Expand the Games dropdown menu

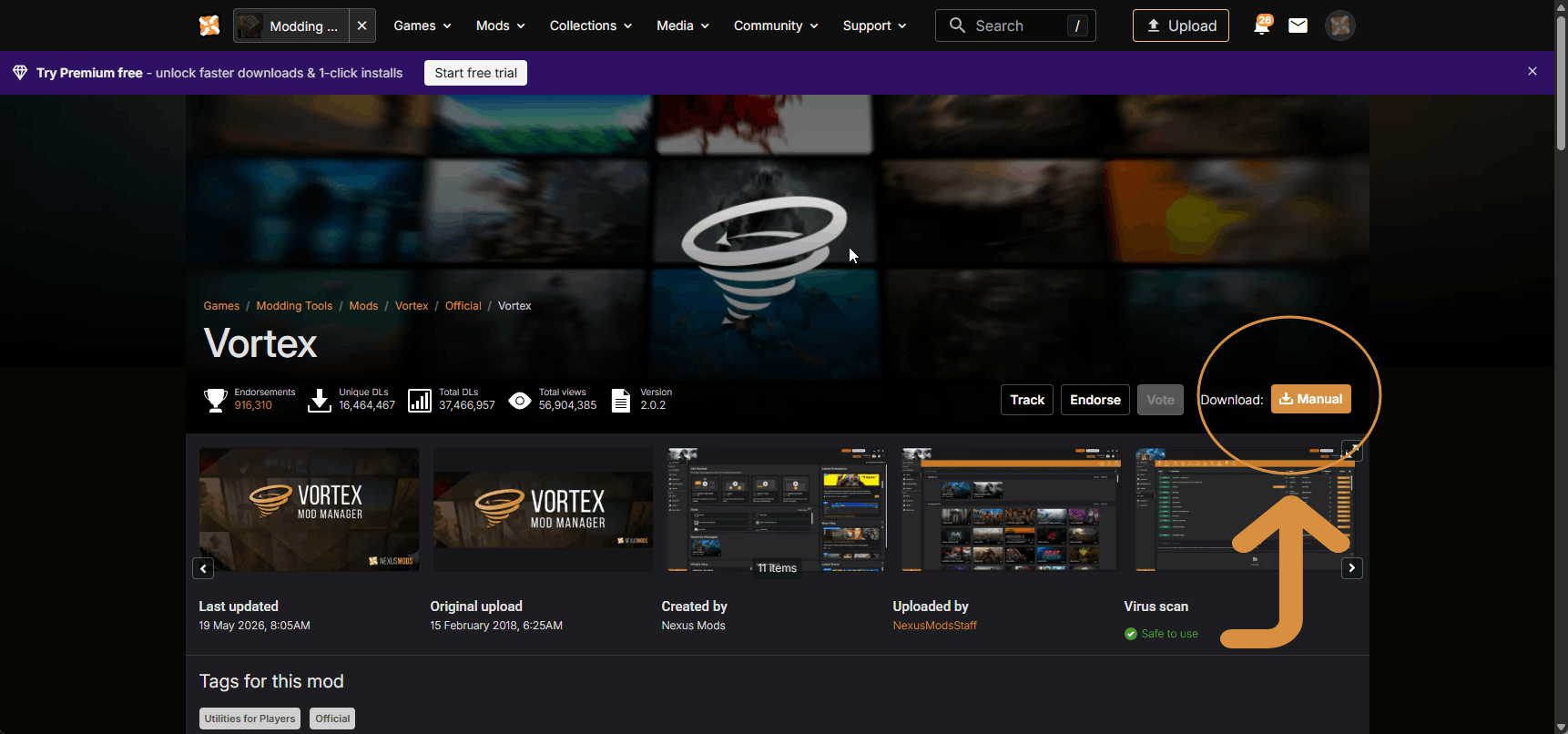click(423, 25)
